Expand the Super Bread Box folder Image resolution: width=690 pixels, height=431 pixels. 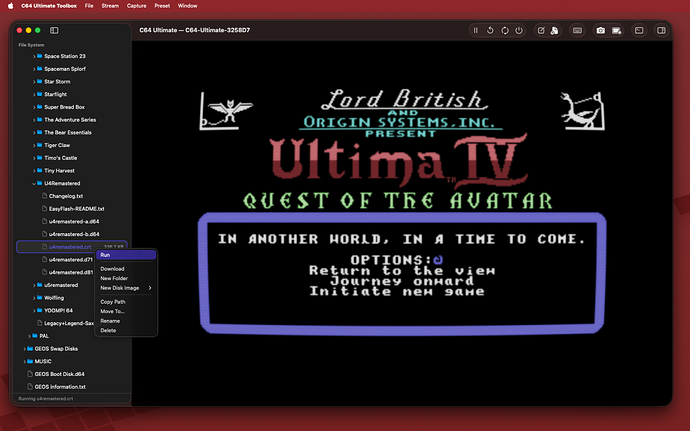(34, 107)
